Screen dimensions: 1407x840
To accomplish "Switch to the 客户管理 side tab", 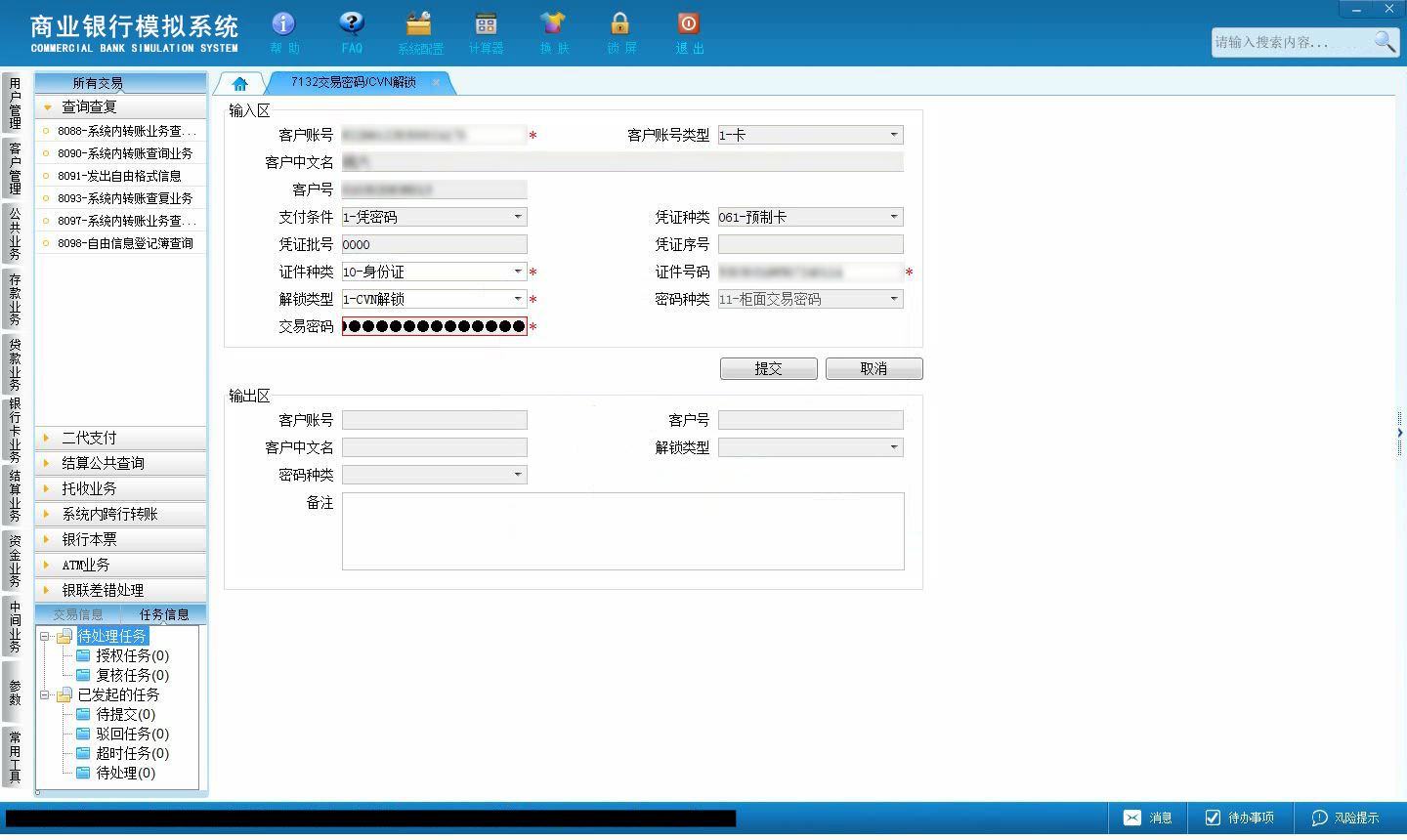I will [x=14, y=168].
